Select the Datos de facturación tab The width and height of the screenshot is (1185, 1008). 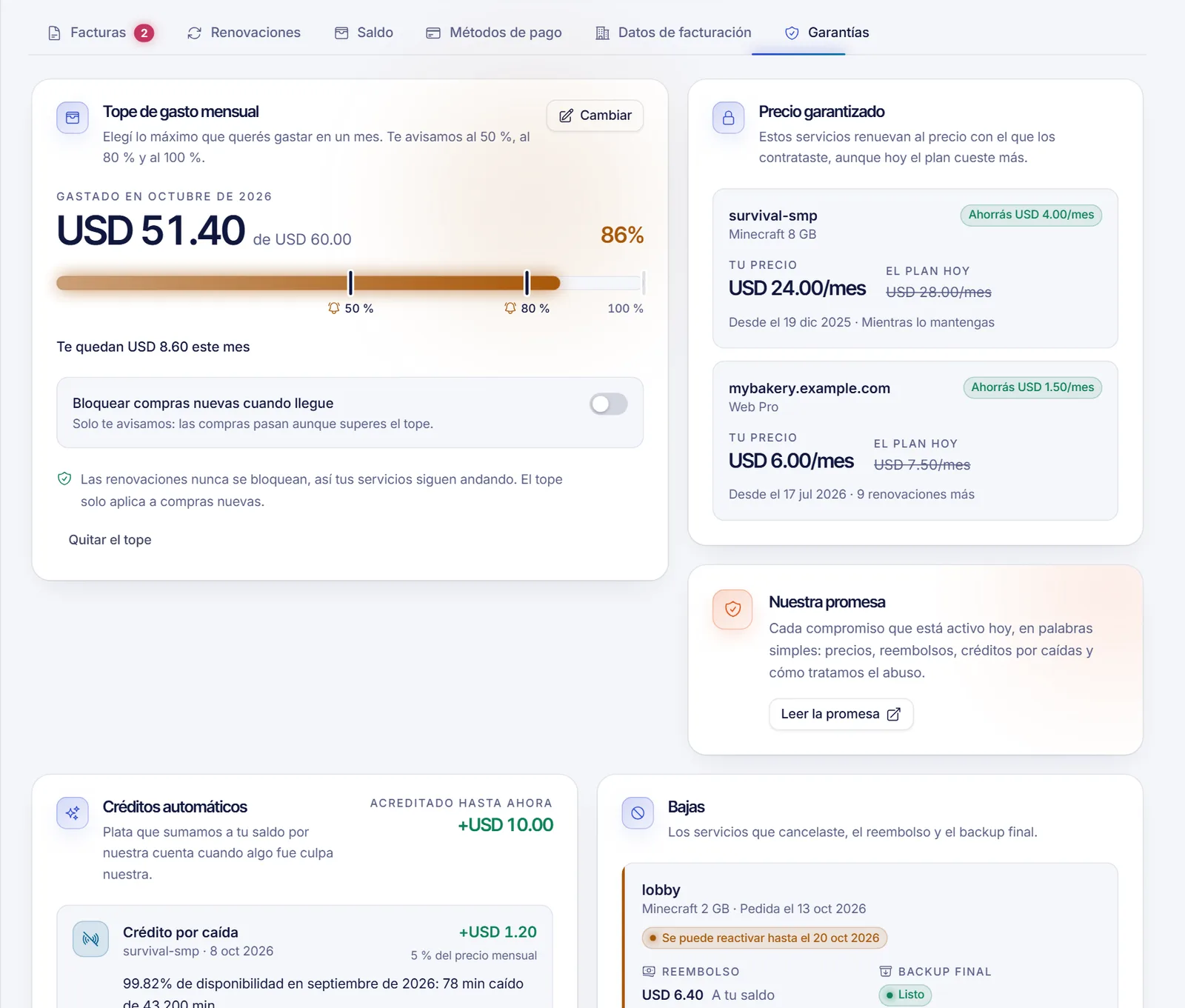pos(673,33)
